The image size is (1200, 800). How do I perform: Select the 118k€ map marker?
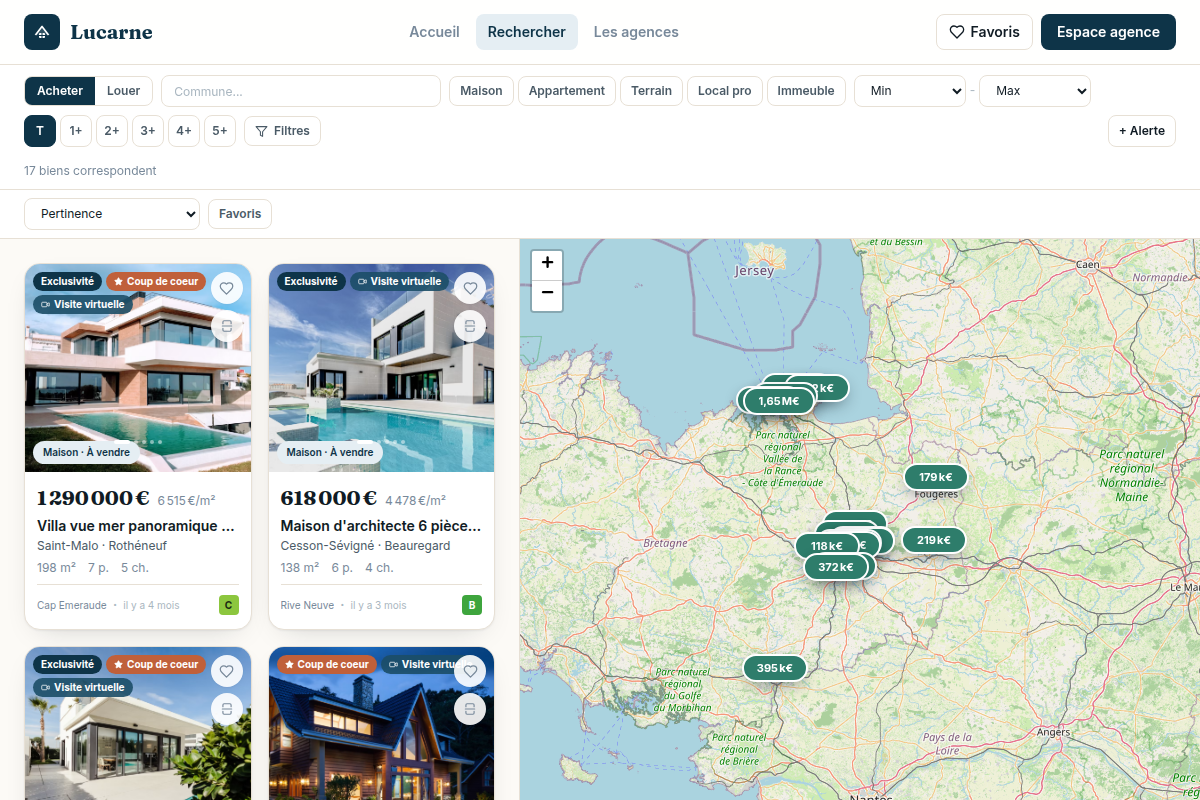pyautogui.click(x=826, y=546)
